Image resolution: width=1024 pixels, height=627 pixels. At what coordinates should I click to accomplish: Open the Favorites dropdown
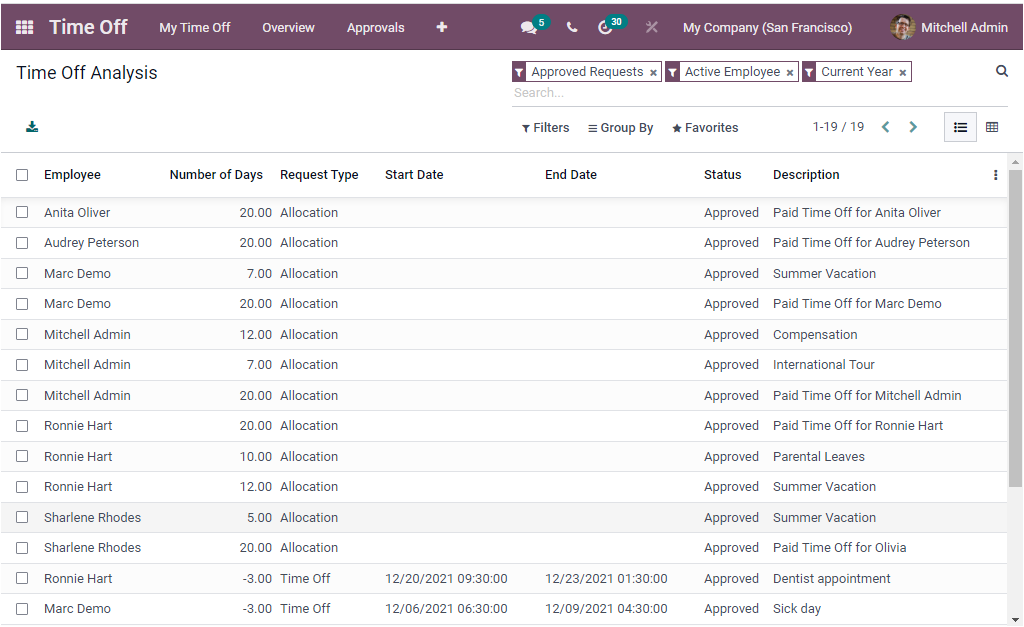tap(704, 127)
